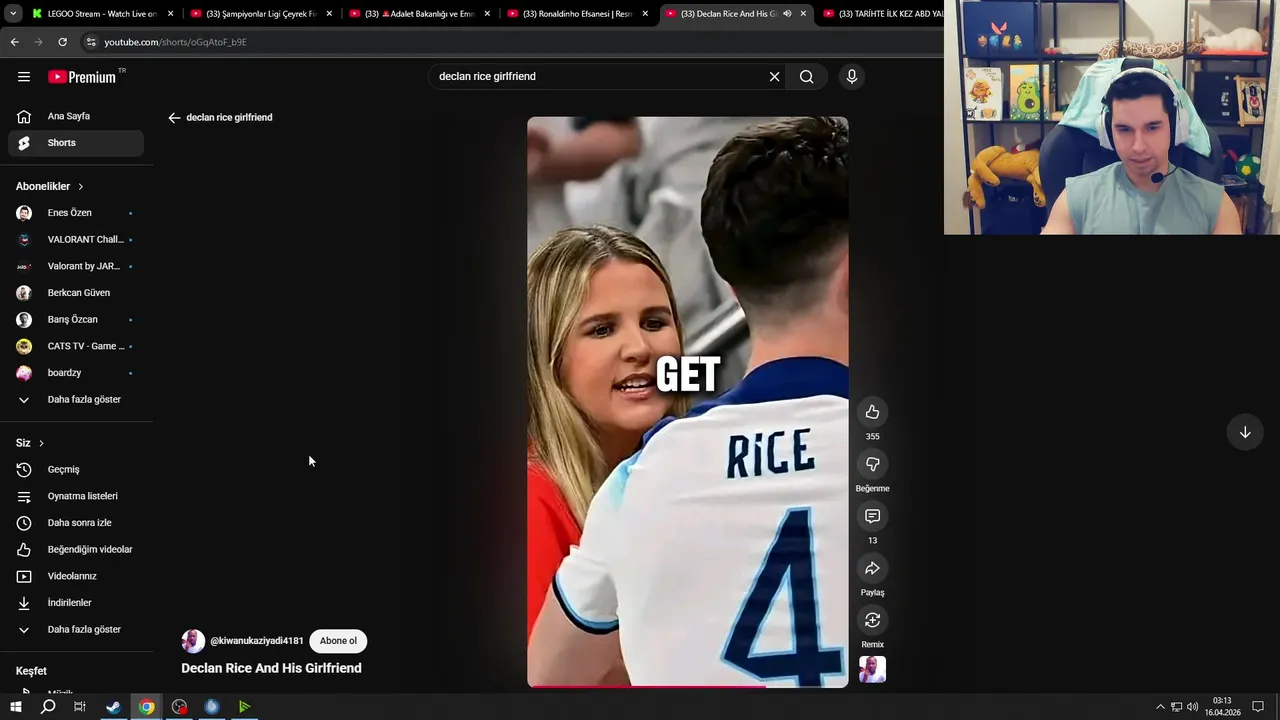
Task: Expand the Siz section
Action: point(30,443)
